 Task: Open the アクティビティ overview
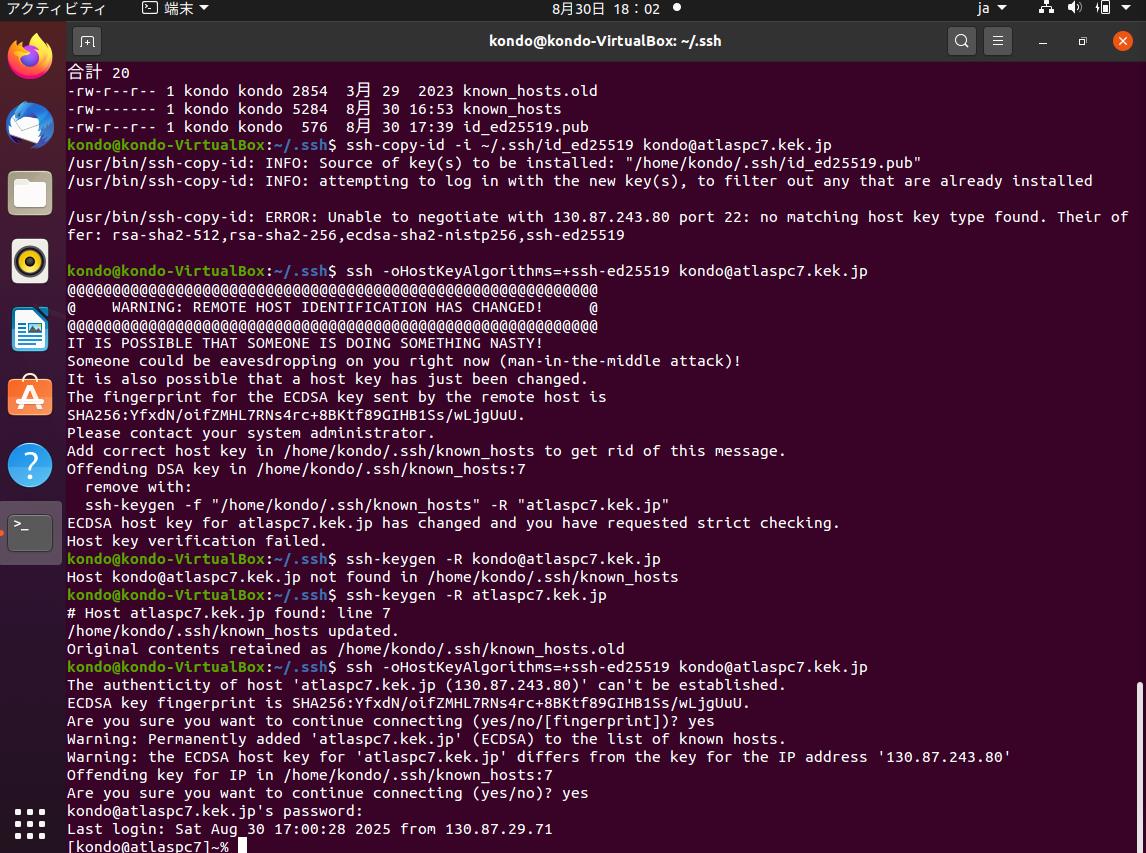(56, 9)
